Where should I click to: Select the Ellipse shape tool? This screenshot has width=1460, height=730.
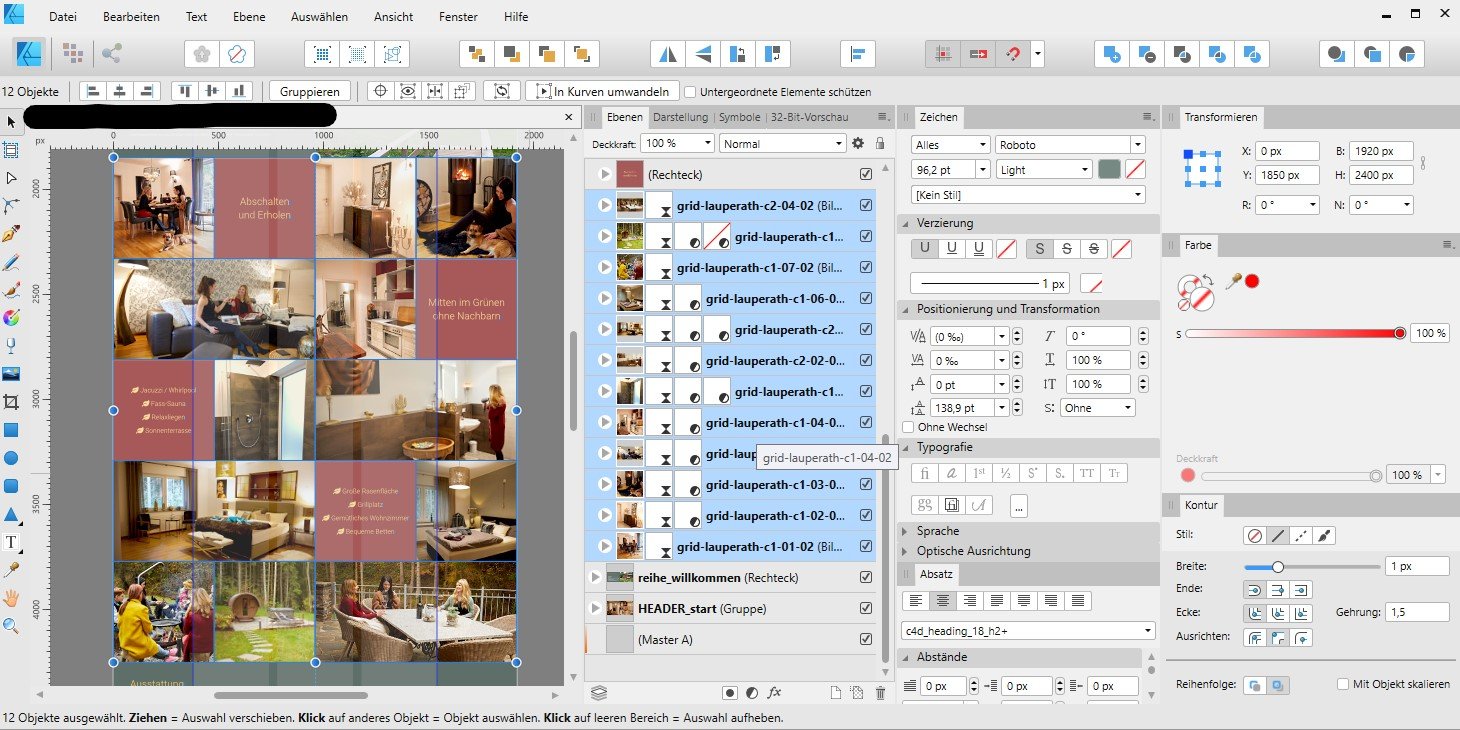pos(12,458)
